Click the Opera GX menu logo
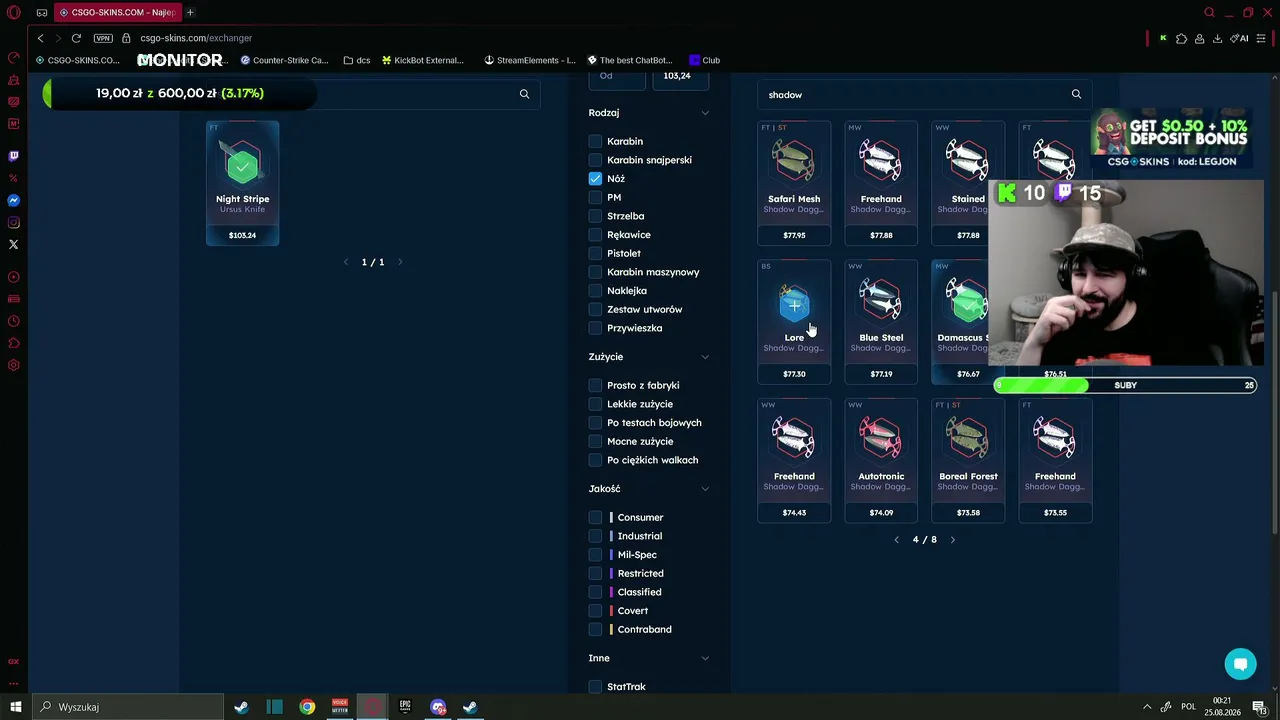The width and height of the screenshot is (1280, 720). click(x=14, y=13)
